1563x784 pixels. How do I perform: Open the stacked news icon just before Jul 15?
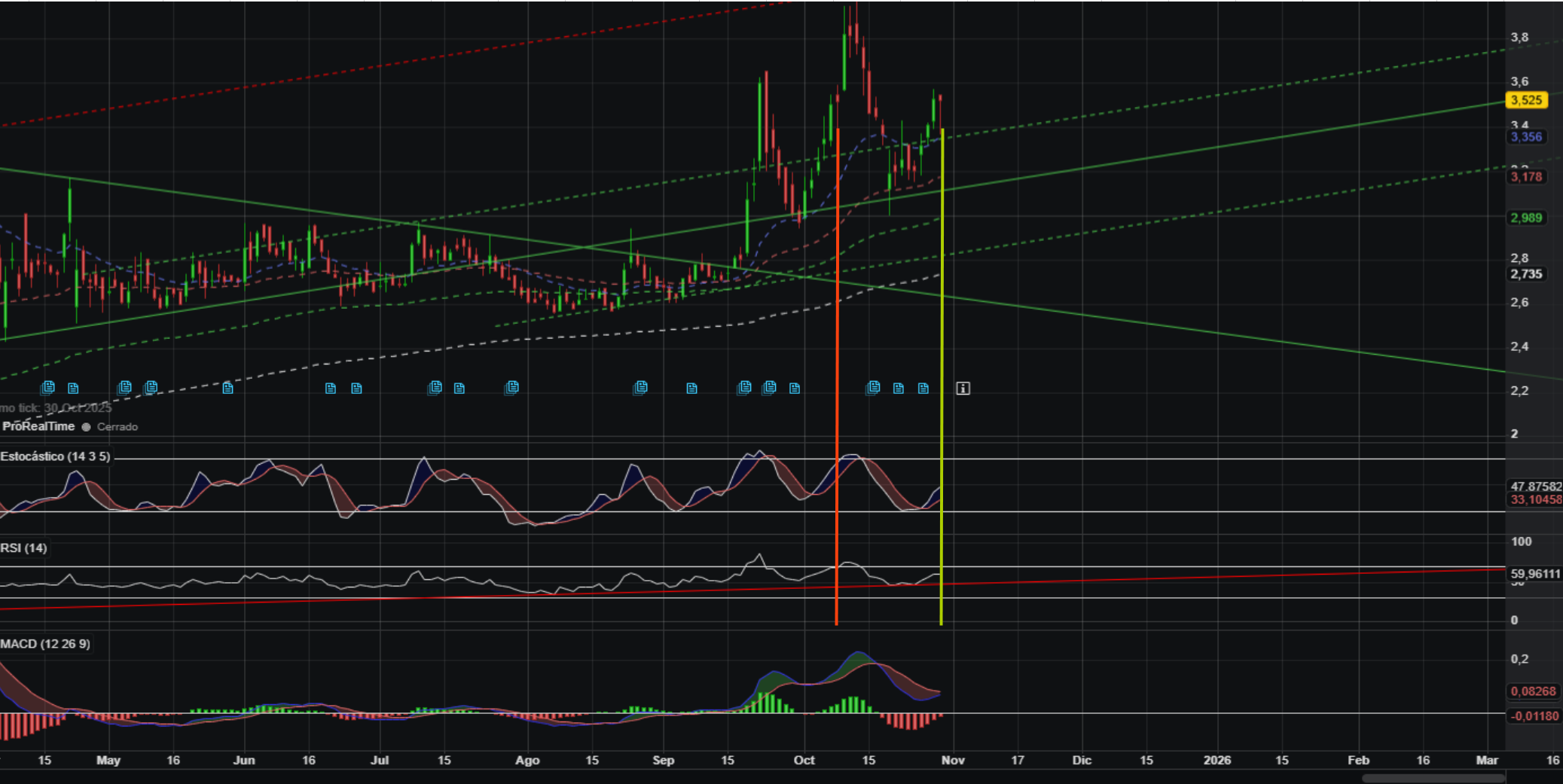click(x=435, y=388)
